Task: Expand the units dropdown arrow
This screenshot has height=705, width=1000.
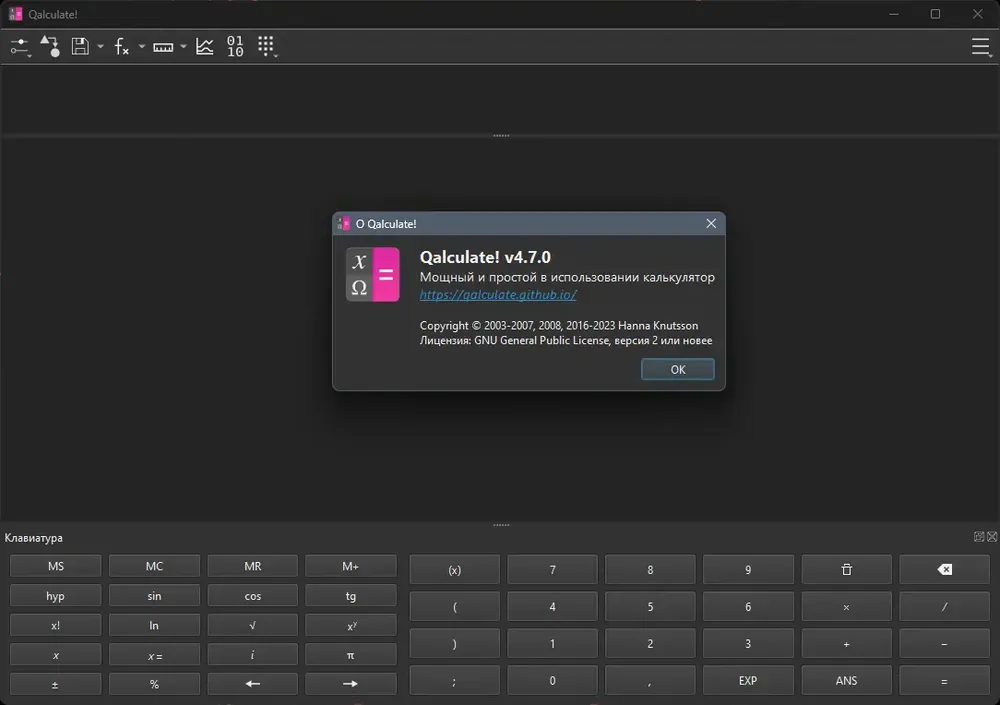Action: (x=183, y=47)
